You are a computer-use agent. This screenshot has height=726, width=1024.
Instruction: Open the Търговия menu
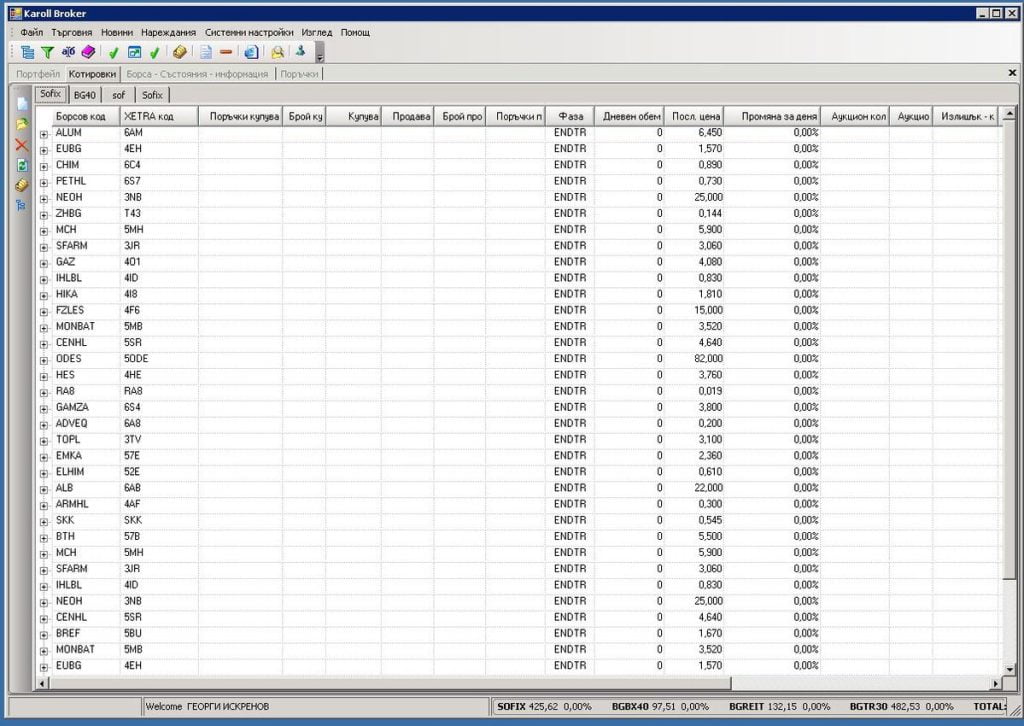pyautogui.click(x=72, y=32)
